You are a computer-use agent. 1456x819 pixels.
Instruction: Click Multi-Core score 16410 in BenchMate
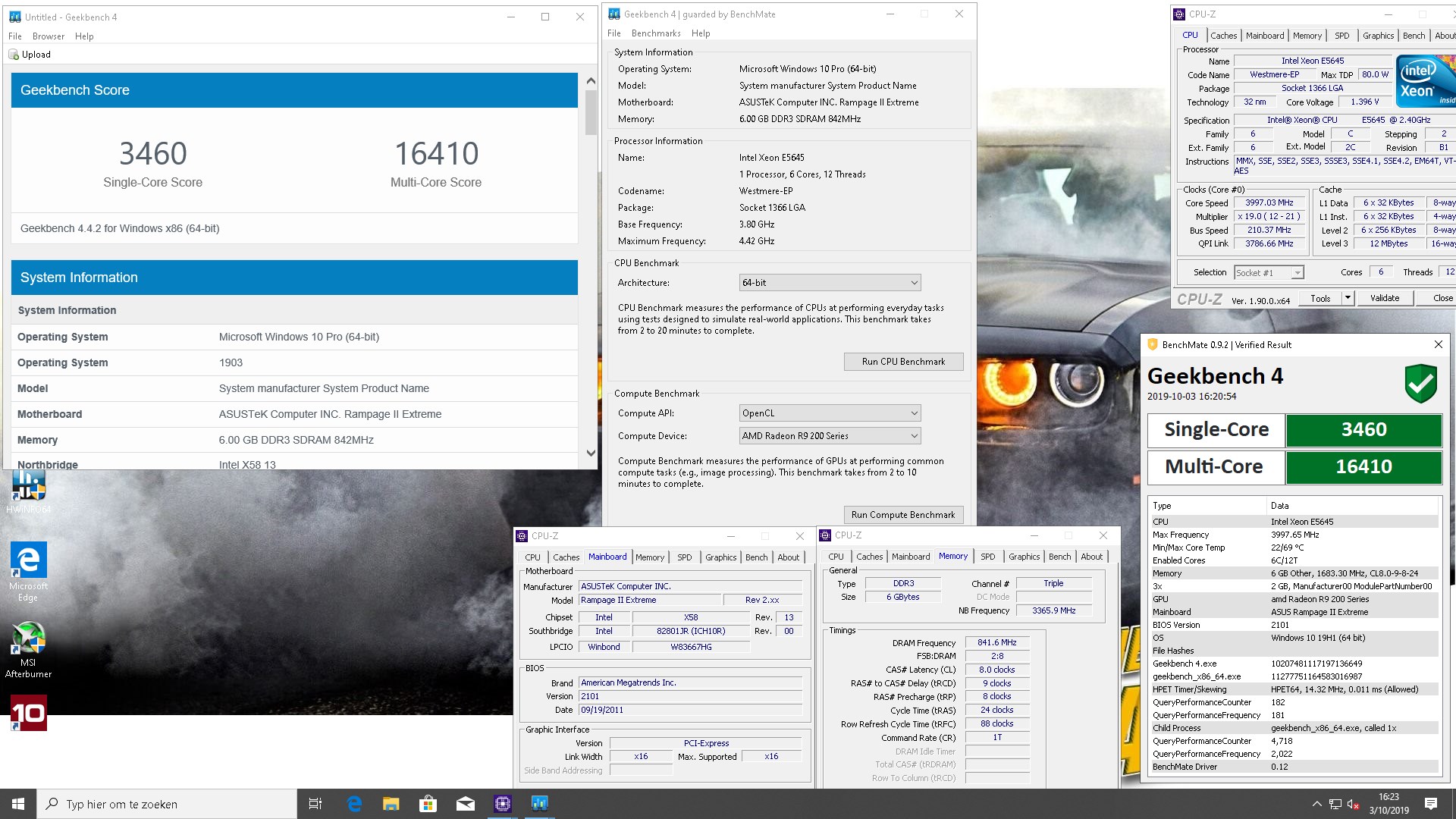1363,467
